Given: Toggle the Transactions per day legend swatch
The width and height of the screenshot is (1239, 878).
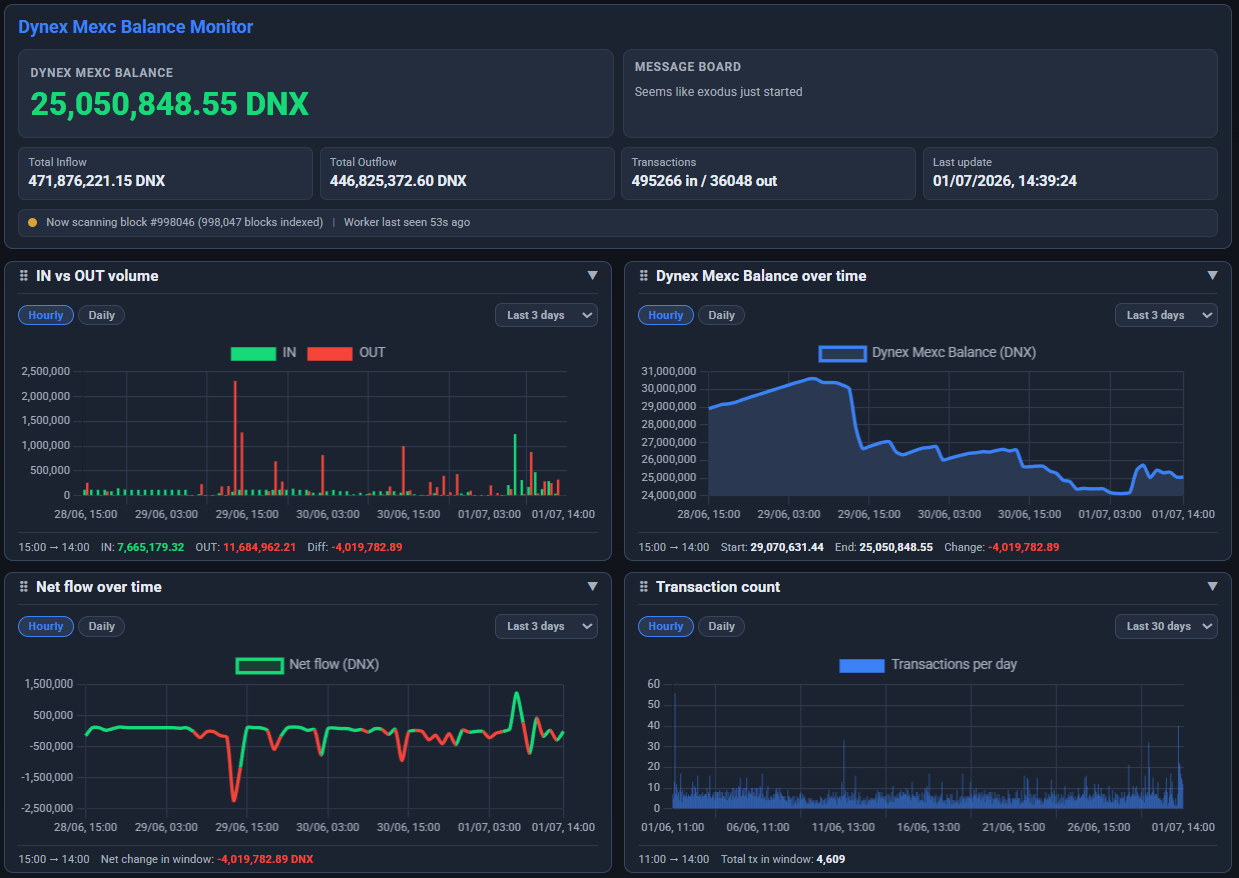Looking at the screenshot, I should (x=862, y=665).
